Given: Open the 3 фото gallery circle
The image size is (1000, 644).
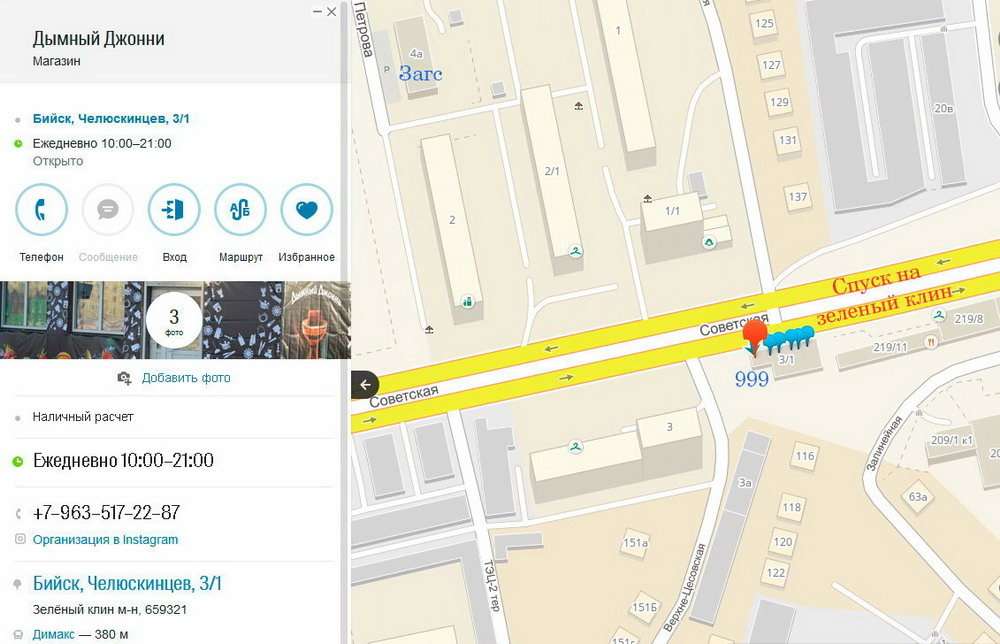Looking at the screenshot, I should pos(174,320).
